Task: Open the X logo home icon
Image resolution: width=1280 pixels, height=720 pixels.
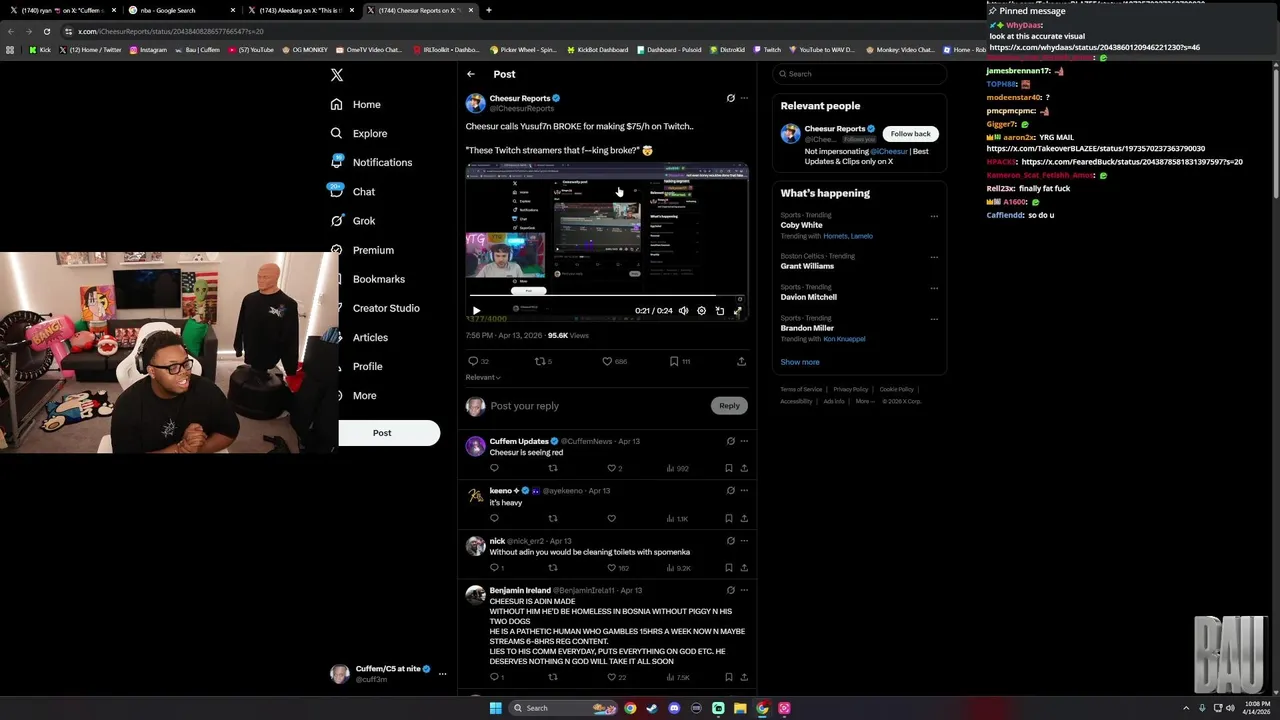Action: point(337,75)
